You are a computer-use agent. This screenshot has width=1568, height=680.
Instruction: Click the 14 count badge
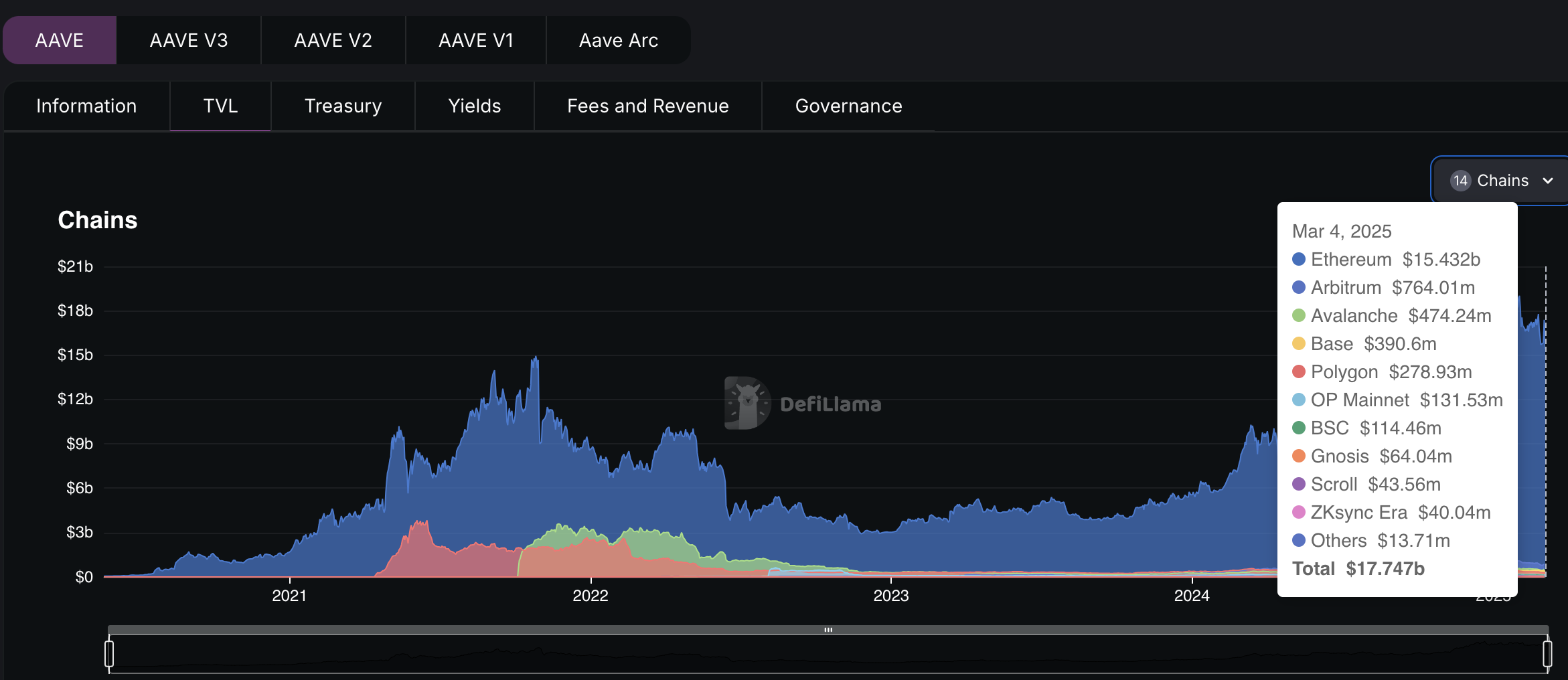(1460, 181)
